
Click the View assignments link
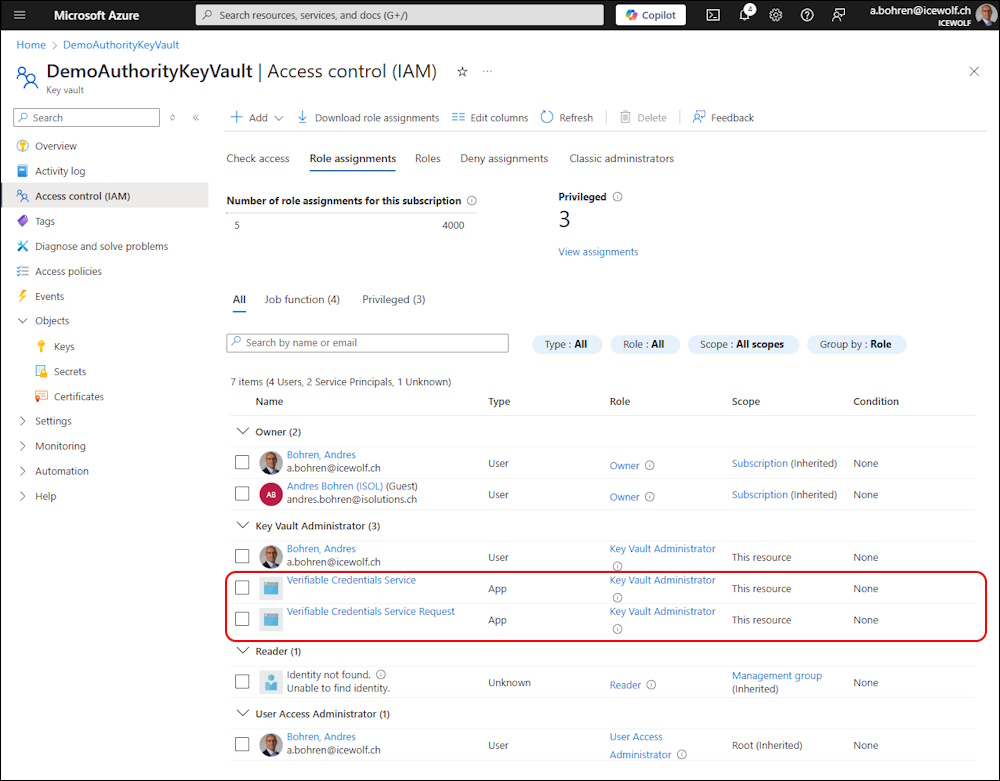[x=598, y=252]
